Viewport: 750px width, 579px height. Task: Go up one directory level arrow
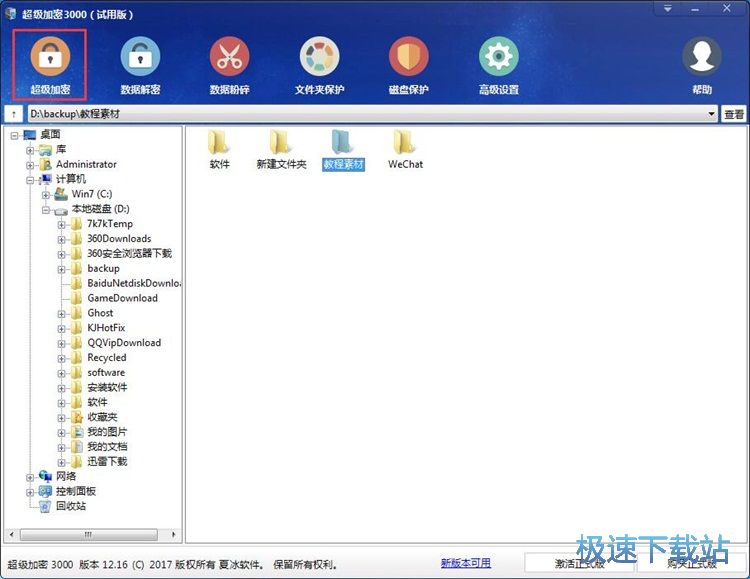(x=13, y=114)
